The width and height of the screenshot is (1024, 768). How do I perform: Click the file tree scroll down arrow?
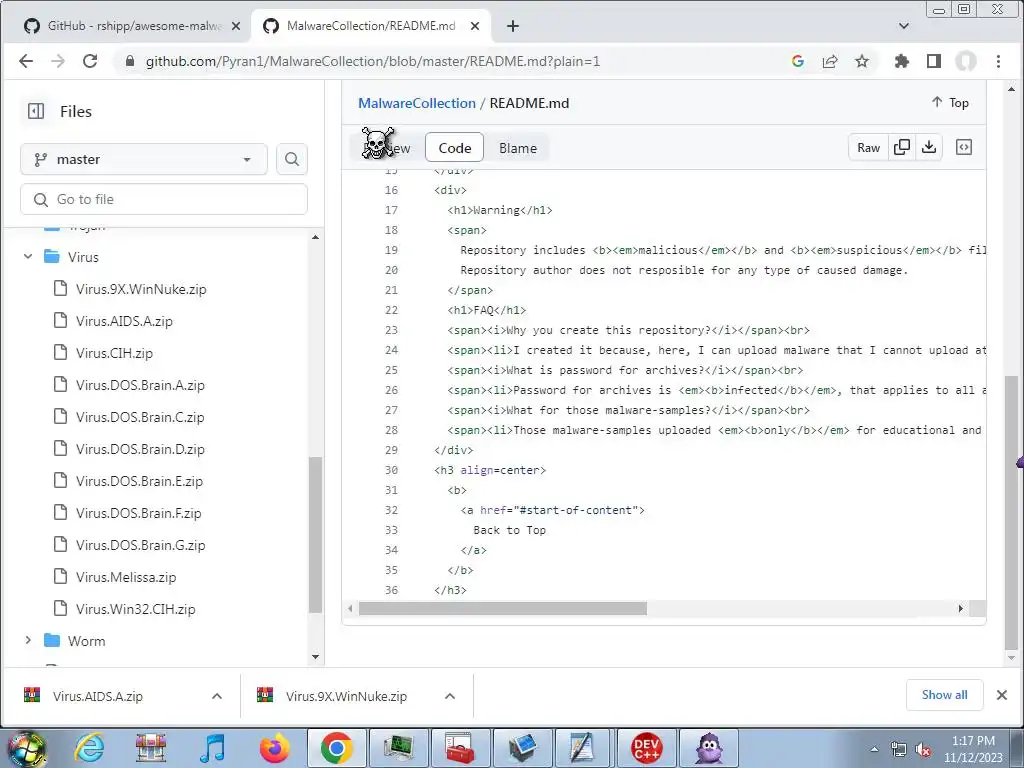315,656
